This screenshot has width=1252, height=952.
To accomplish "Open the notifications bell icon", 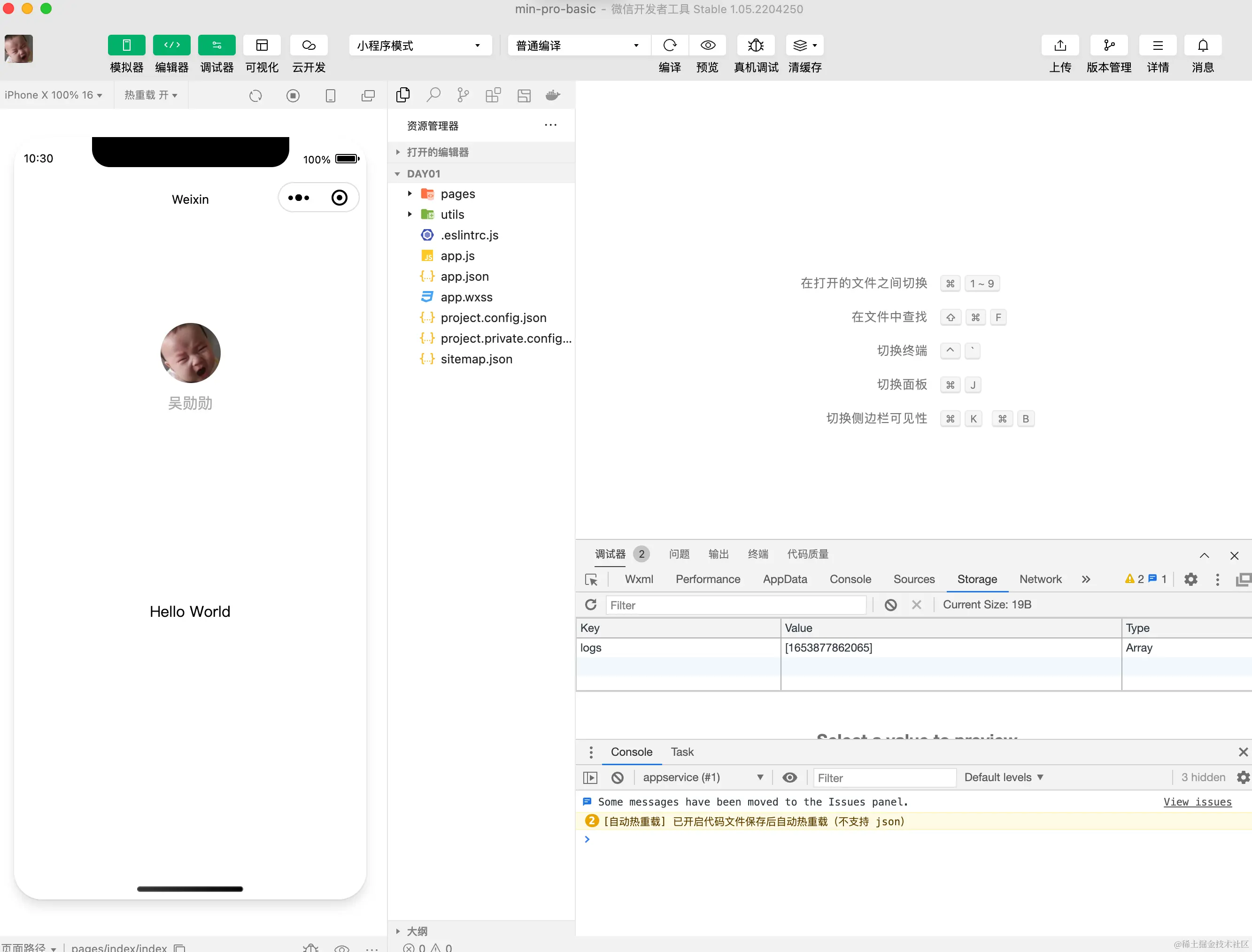I will click(x=1202, y=46).
